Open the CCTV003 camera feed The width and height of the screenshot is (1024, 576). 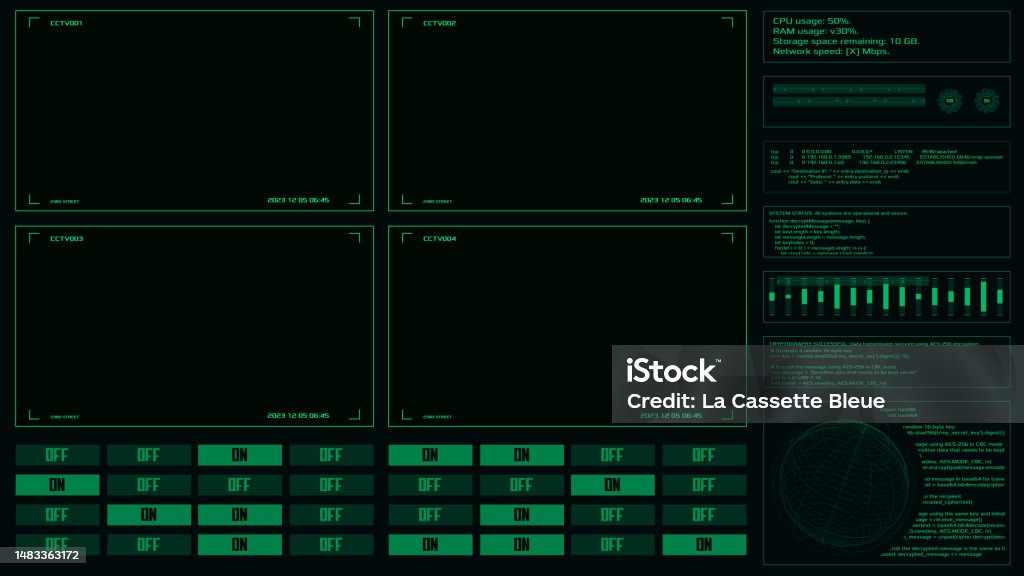[x=195, y=327]
